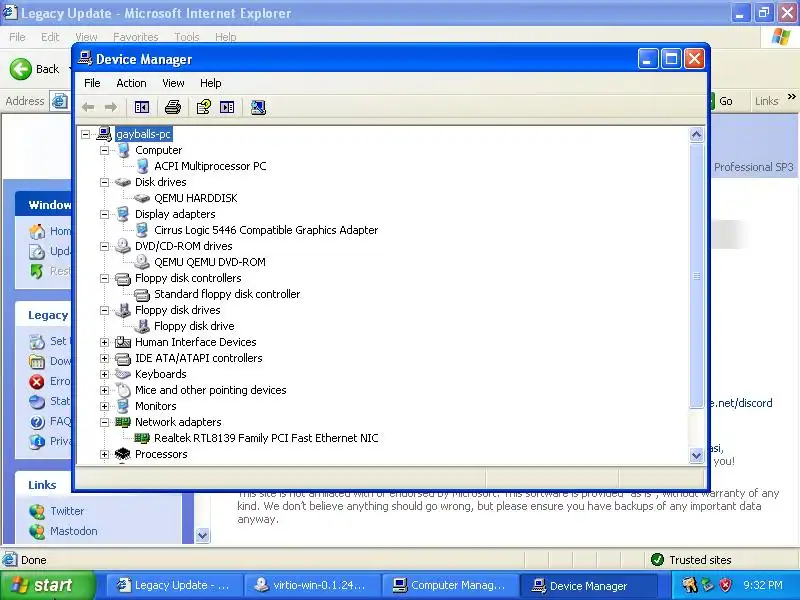Open the File menu in Device Manager
Image resolution: width=800 pixels, height=600 pixels.
tap(92, 83)
